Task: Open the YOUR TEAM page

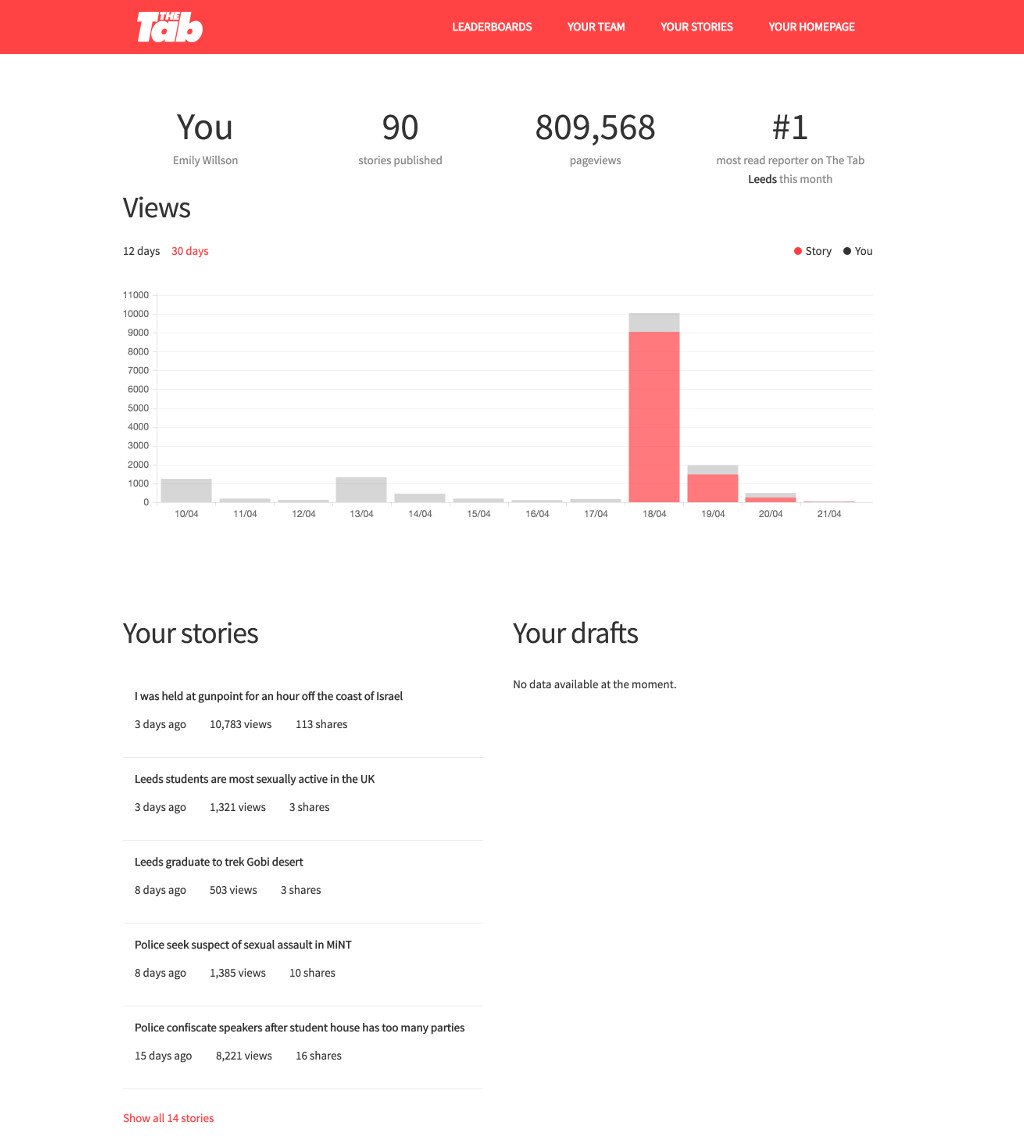Action: click(596, 27)
